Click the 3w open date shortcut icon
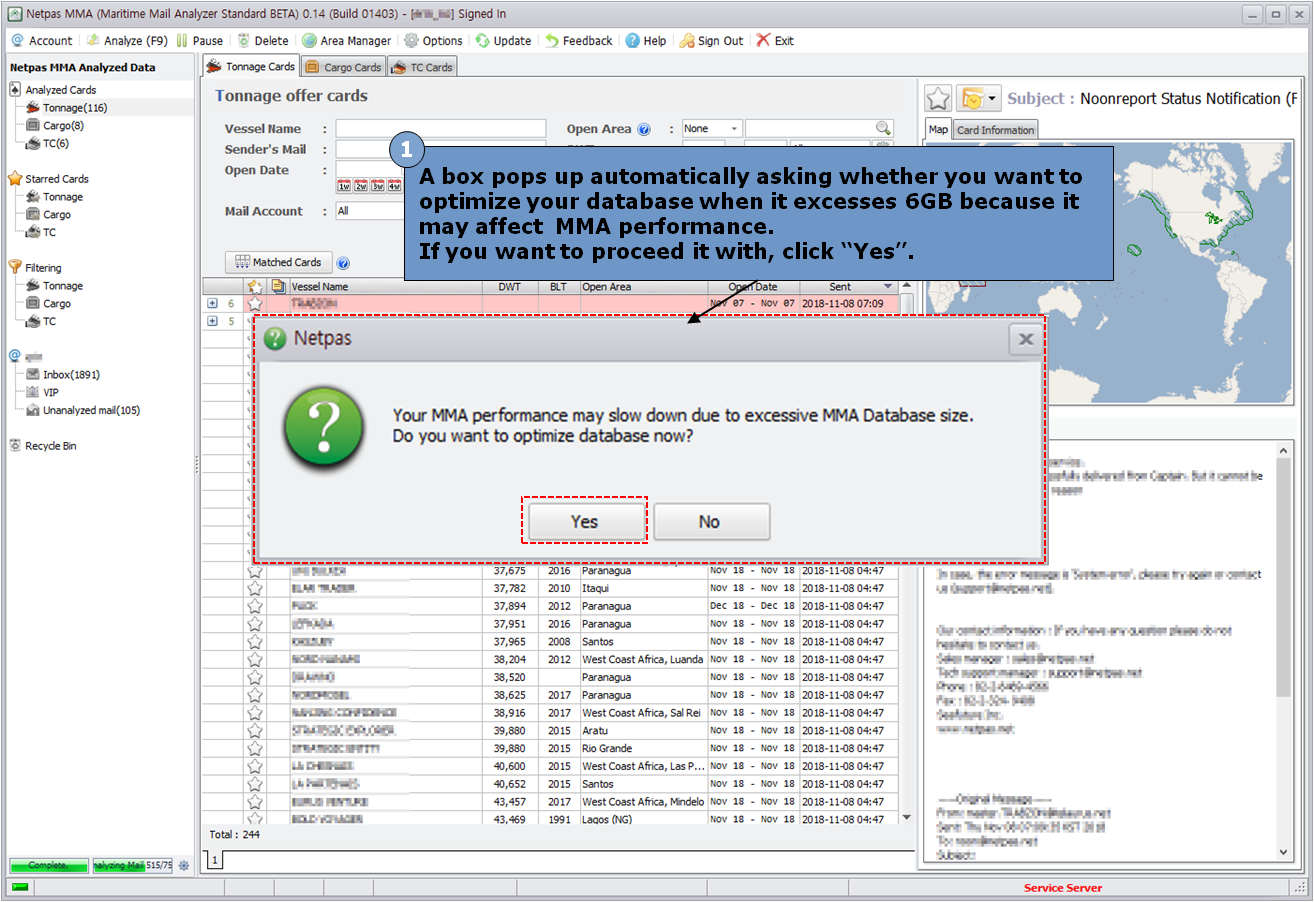Viewport: 1314px width, 902px height. 378,186
